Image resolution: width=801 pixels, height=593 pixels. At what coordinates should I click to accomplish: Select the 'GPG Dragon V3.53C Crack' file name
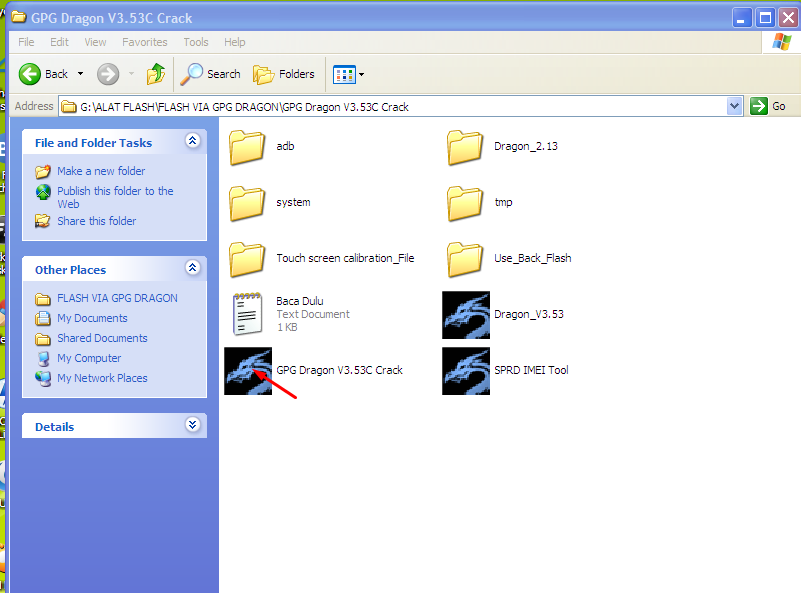coord(340,370)
